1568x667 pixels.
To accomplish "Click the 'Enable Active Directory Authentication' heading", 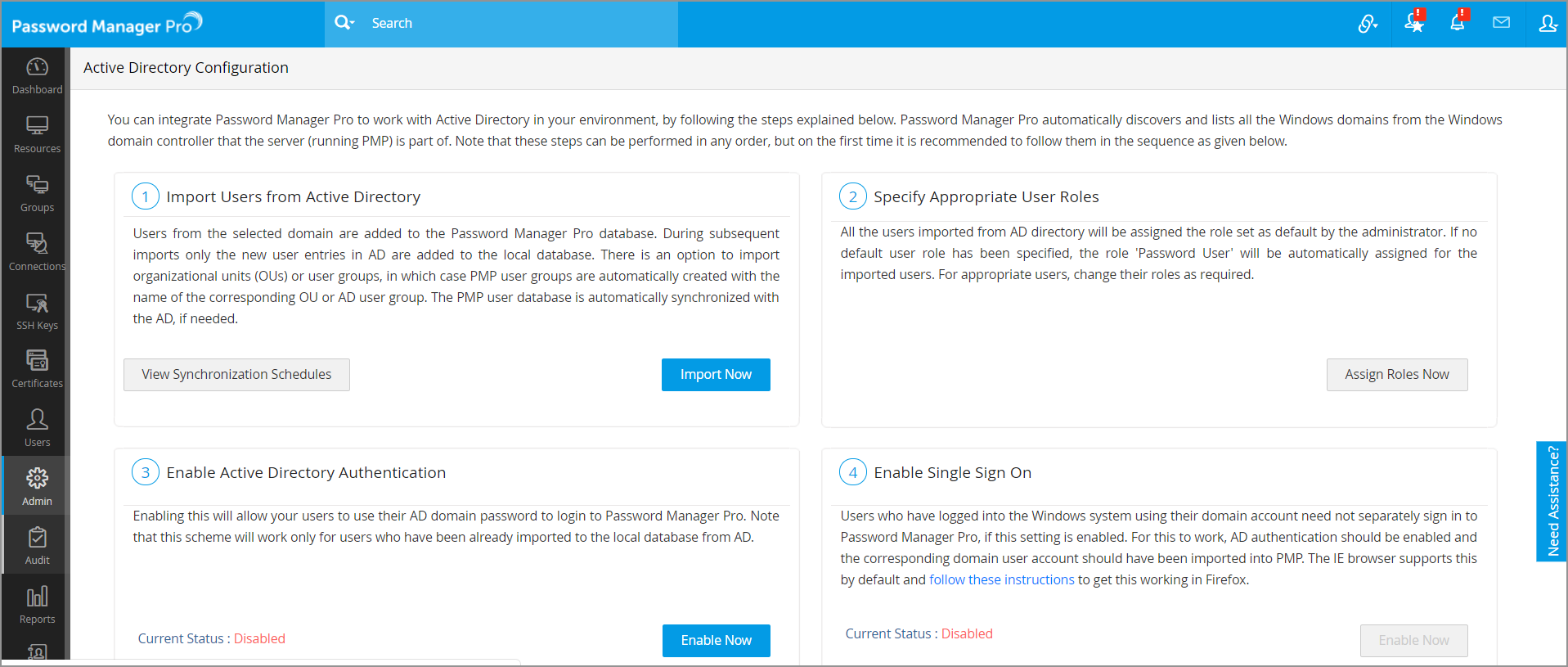I will (306, 472).
